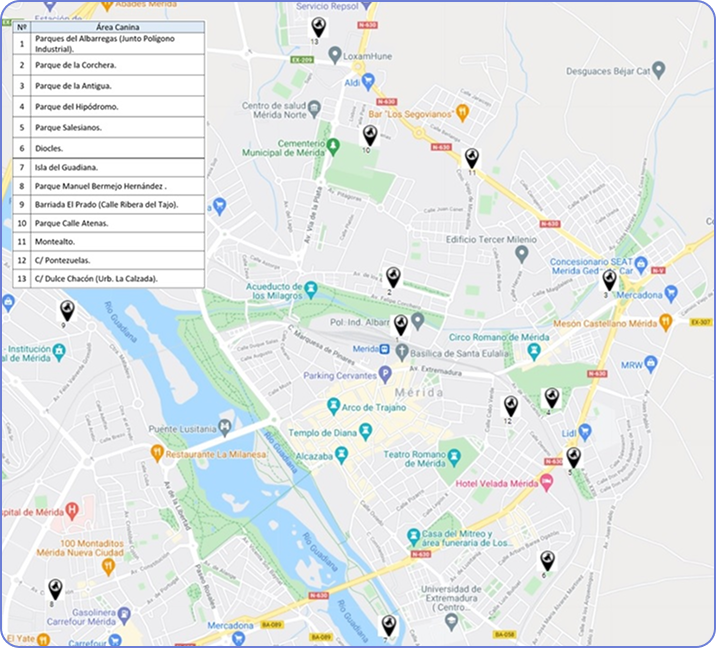The width and height of the screenshot is (716, 648).
Task: Select 'Parque Calle Atenas.' table row
Action: (109, 223)
